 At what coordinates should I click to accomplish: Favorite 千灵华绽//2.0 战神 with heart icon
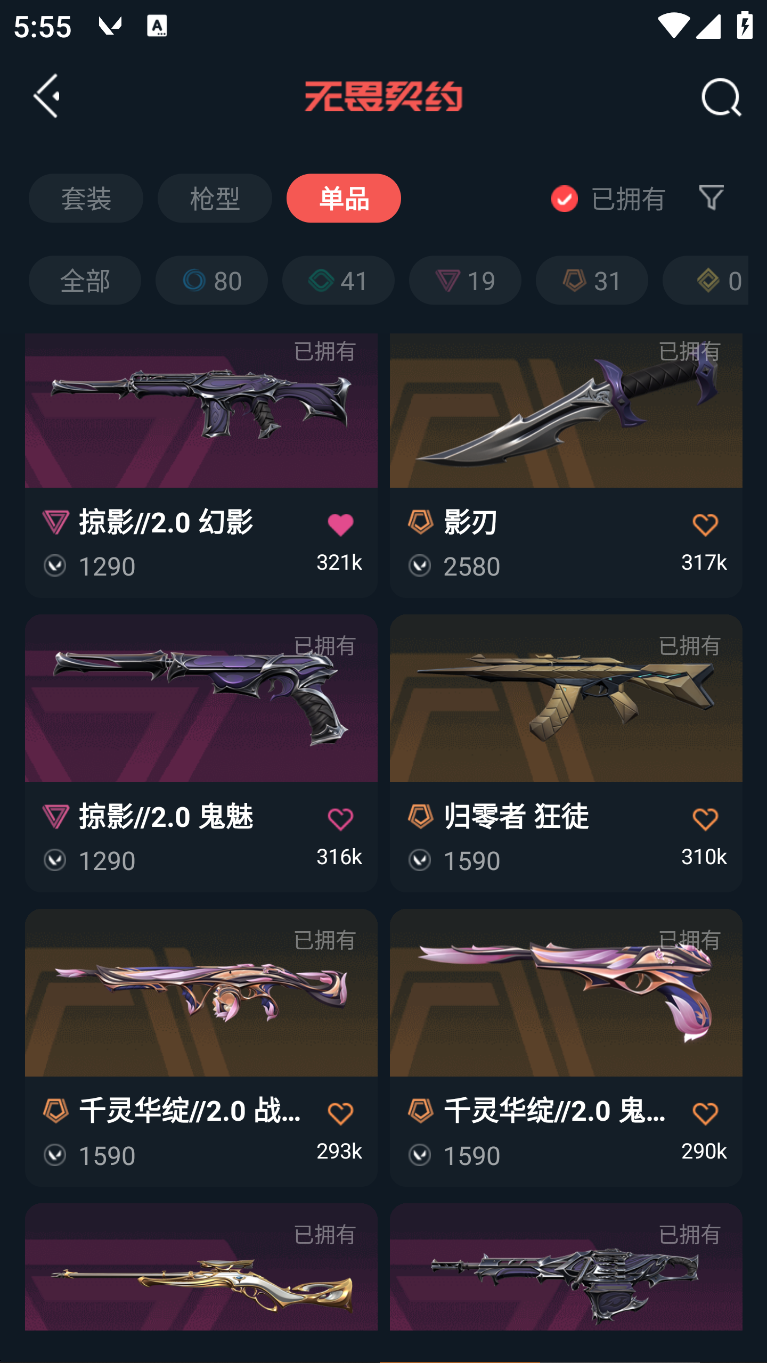(x=340, y=1113)
